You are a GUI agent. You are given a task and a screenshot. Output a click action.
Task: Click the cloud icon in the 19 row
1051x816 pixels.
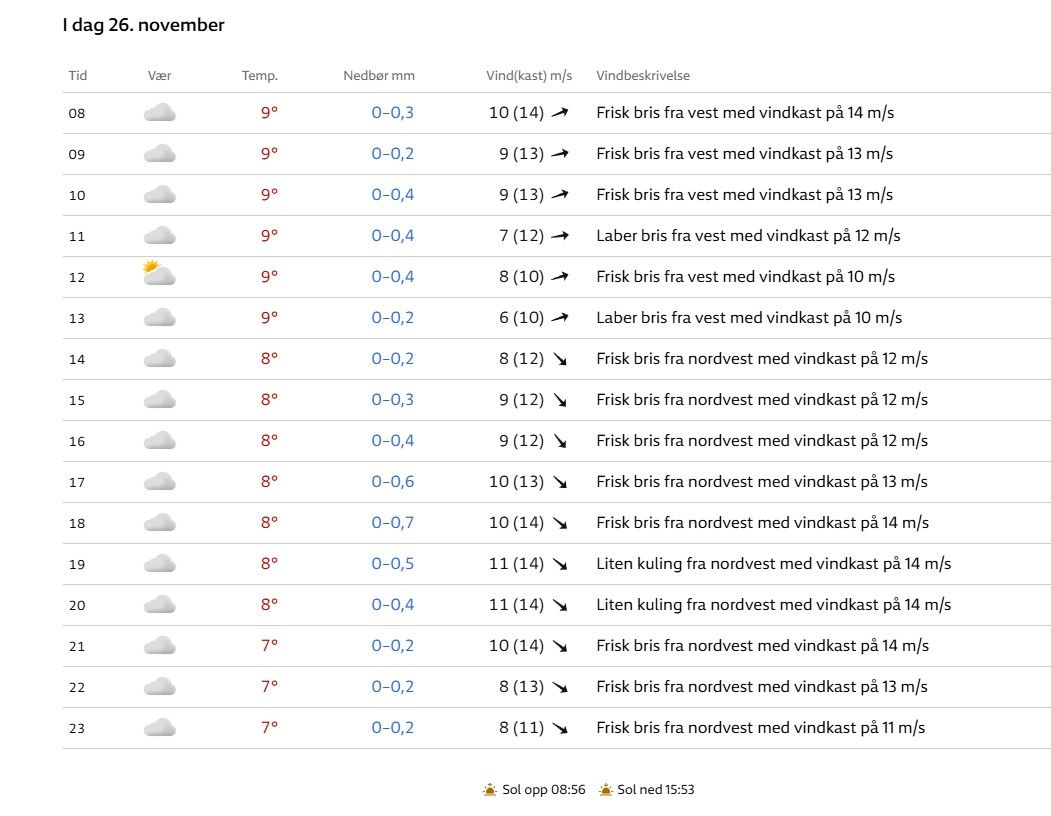point(160,564)
